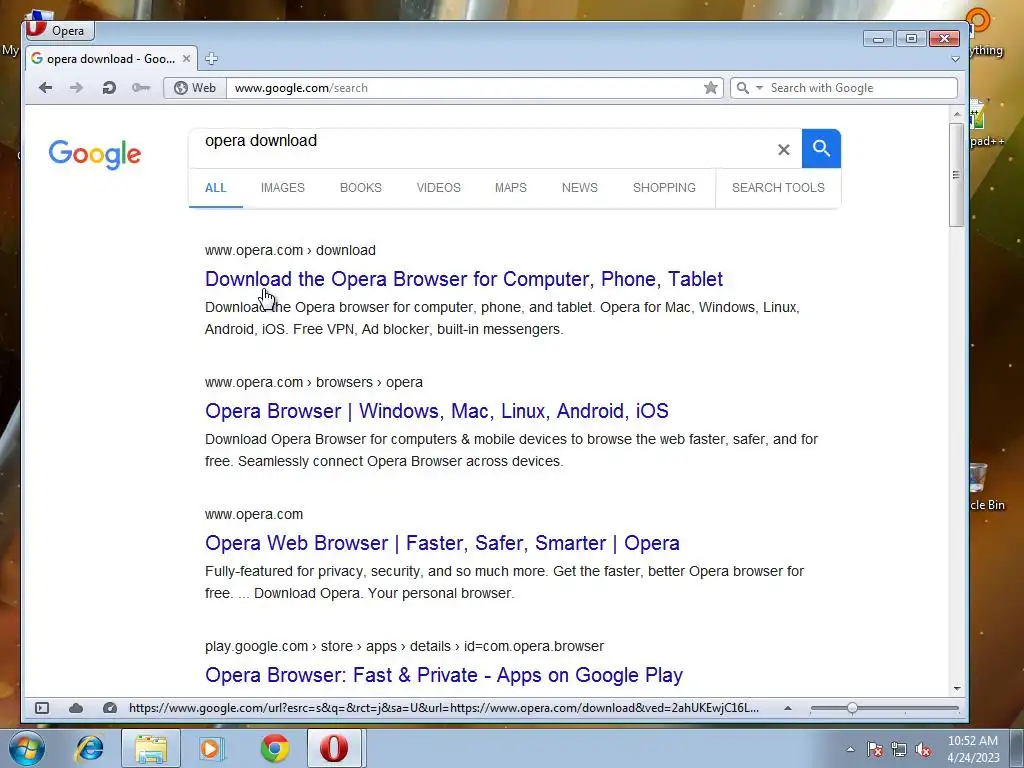Open Windows Media Player from the taskbar
Screen dimensions: 1024x768
pos(211,748)
